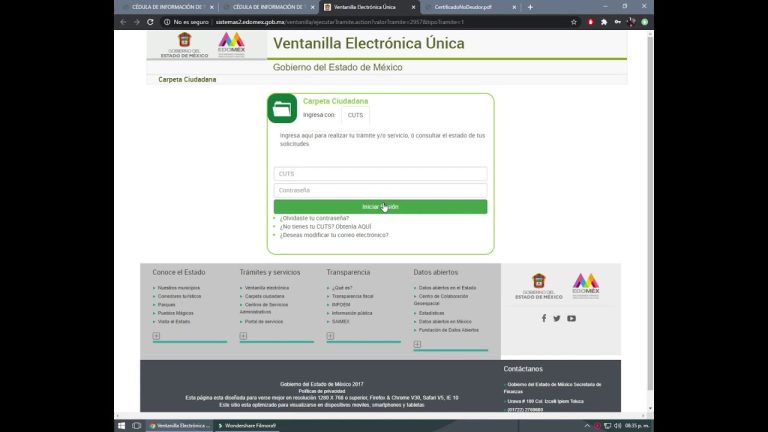
Task: Open Transparencia fiscal link
Action: pyautogui.click(x=353, y=296)
